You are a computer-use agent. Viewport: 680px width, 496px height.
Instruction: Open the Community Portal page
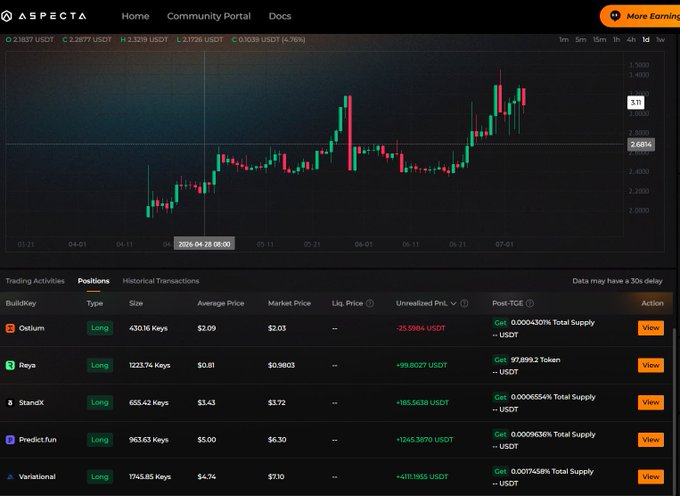pyautogui.click(x=209, y=16)
